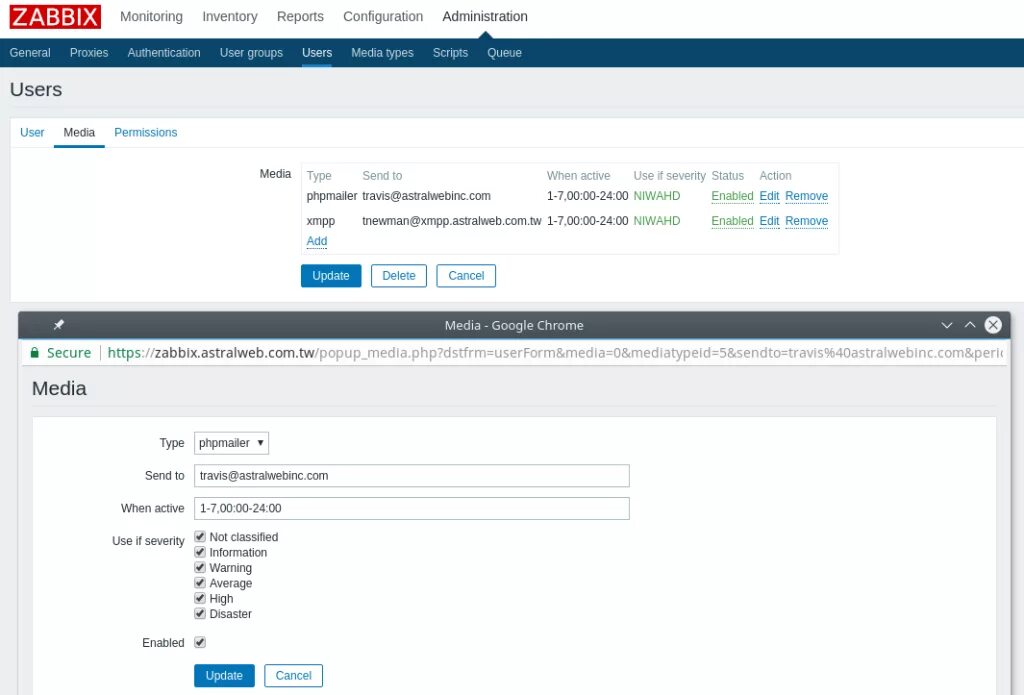Go to the Queue submenu
1024x695 pixels.
[x=504, y=53]
